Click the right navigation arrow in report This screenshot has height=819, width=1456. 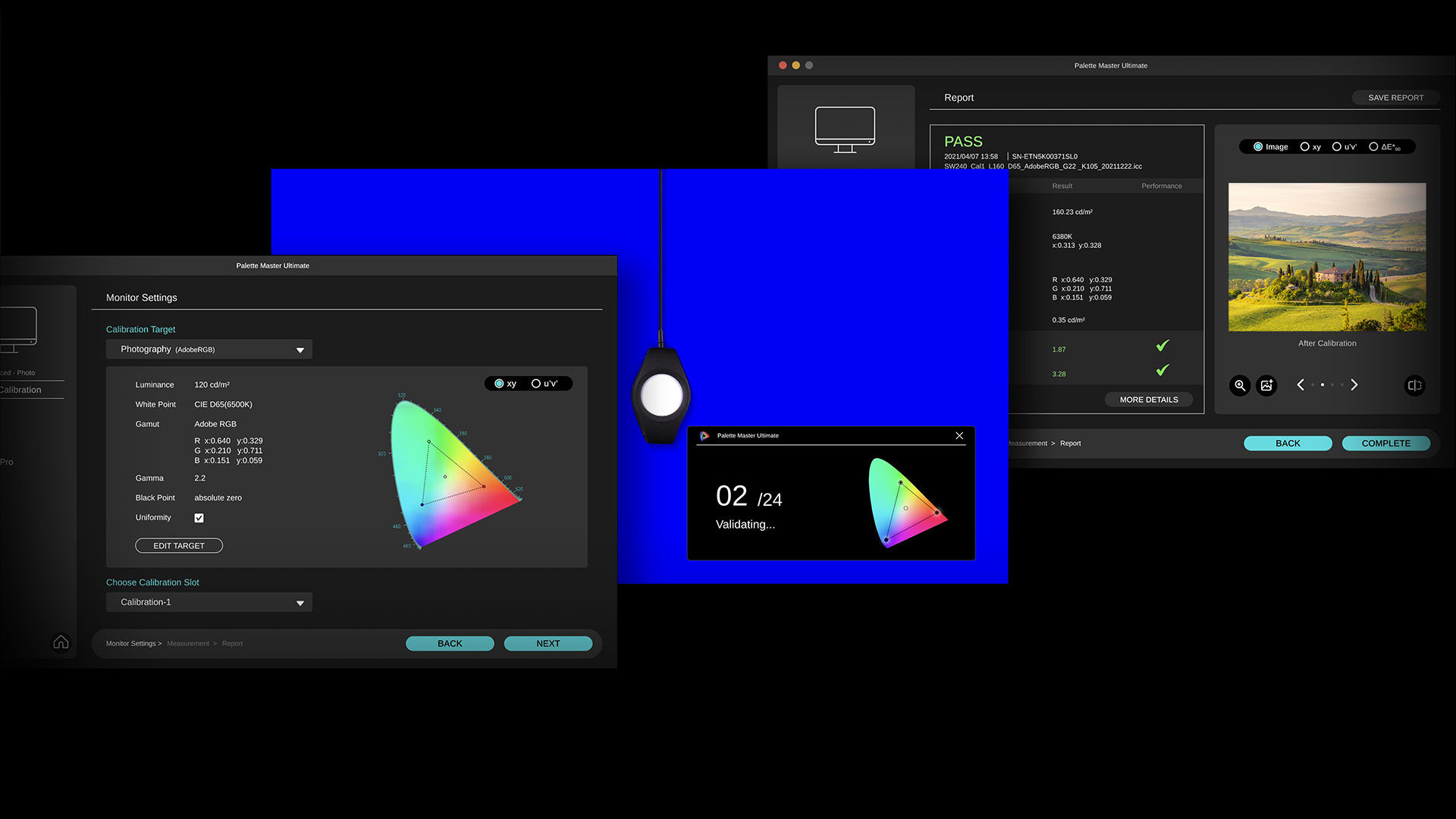pos(1354,385)
